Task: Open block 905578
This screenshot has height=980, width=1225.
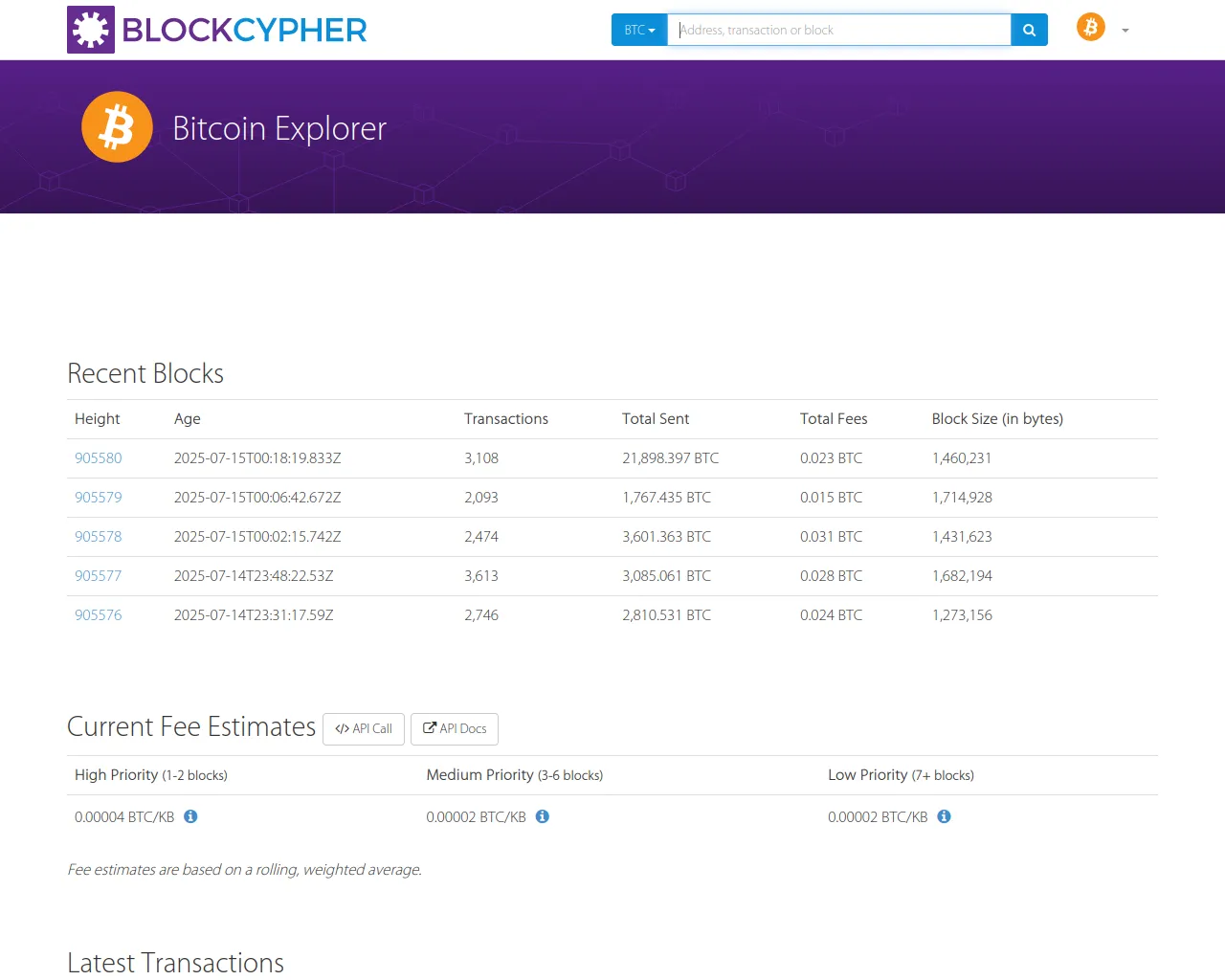Action: (99, 537)
